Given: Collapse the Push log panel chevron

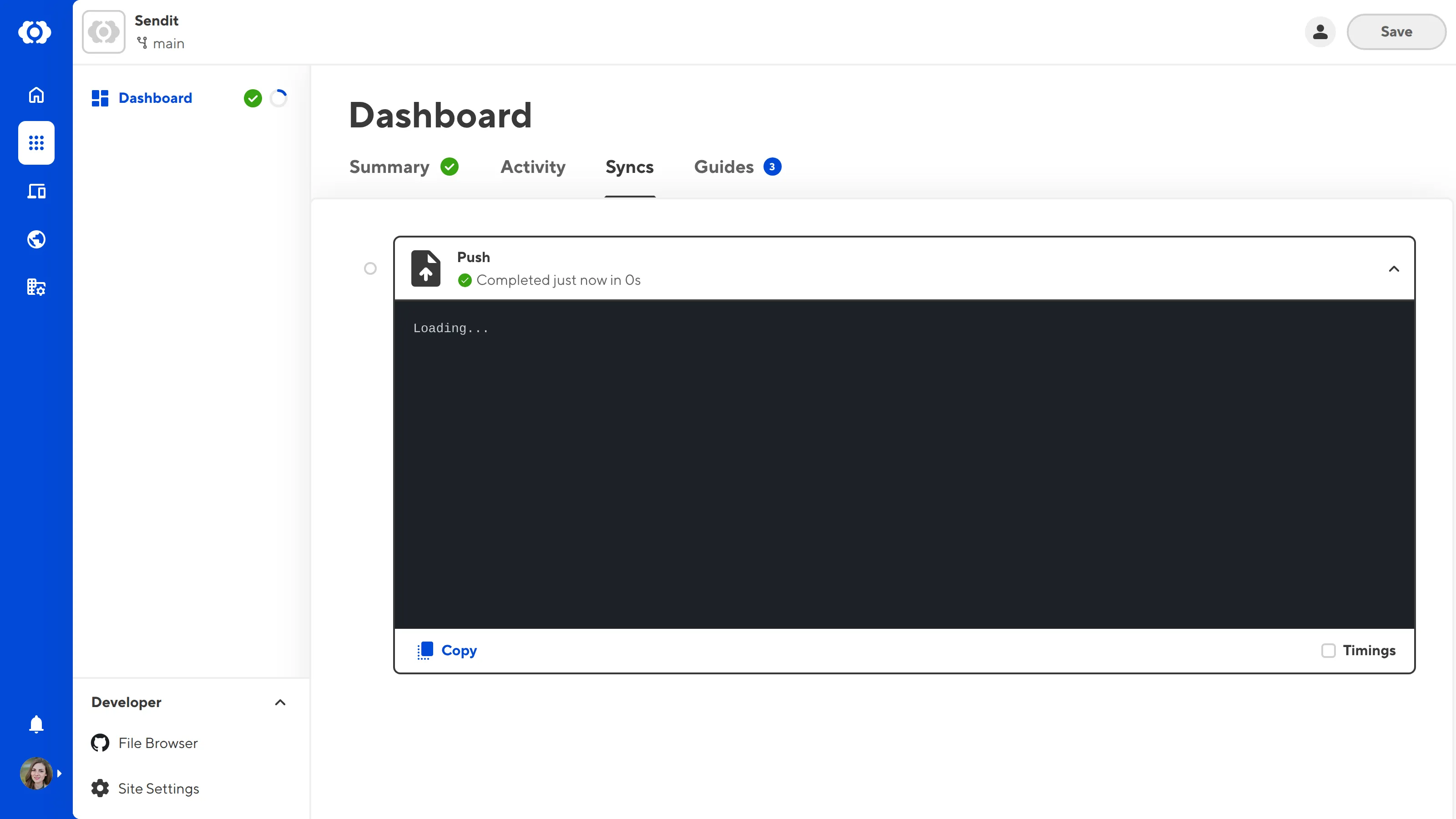Looking at the screenshot, I should [x=1395, y=268].
